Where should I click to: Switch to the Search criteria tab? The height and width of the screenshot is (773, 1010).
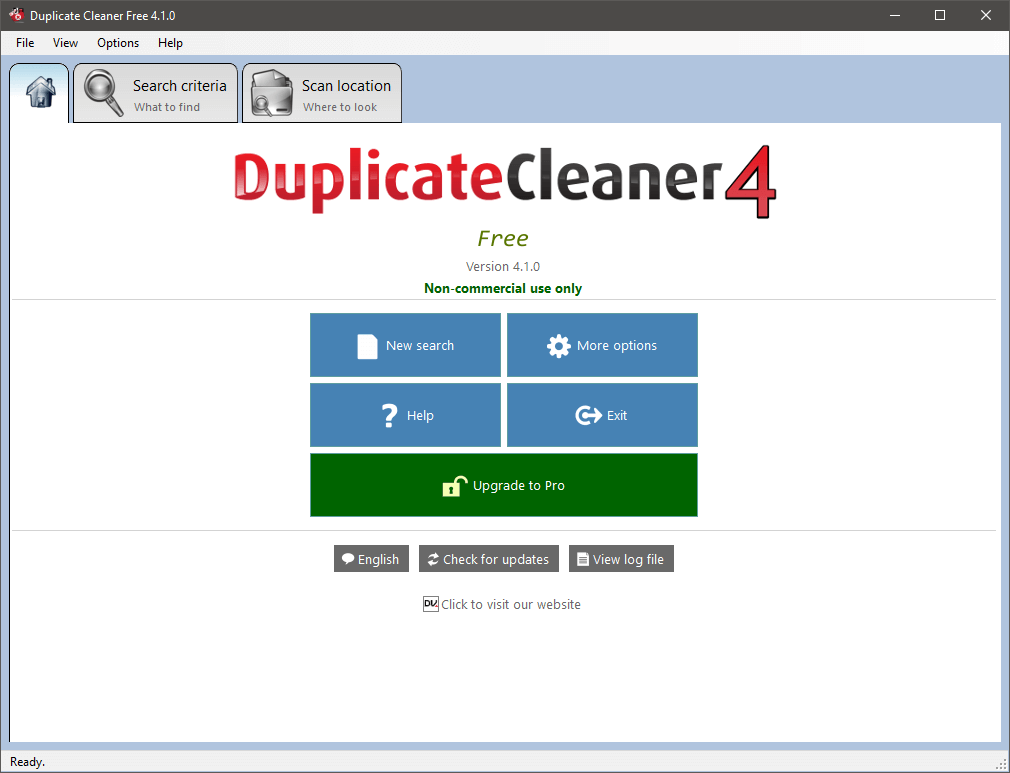tap(155, 93)
